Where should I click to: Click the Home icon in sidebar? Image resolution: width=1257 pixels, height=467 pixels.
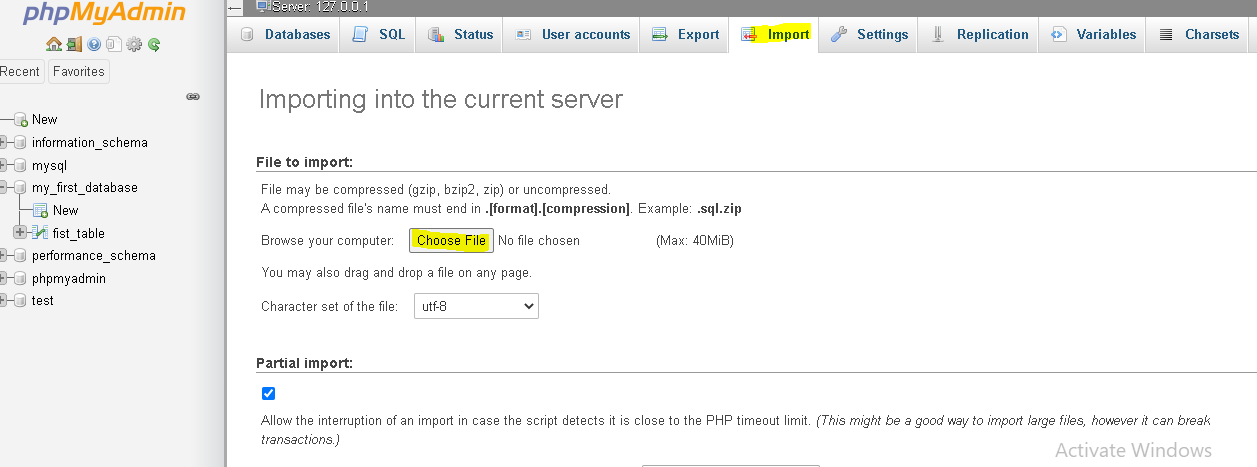(54, 44)
